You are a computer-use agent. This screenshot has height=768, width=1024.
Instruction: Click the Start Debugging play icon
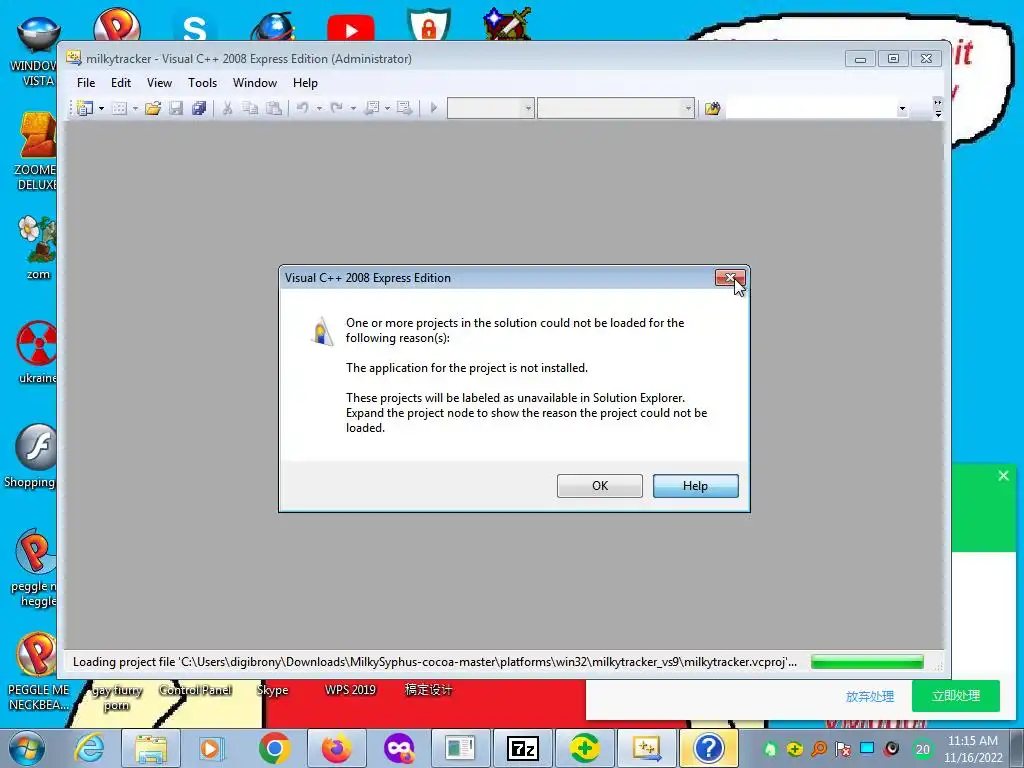pos(434,108)
